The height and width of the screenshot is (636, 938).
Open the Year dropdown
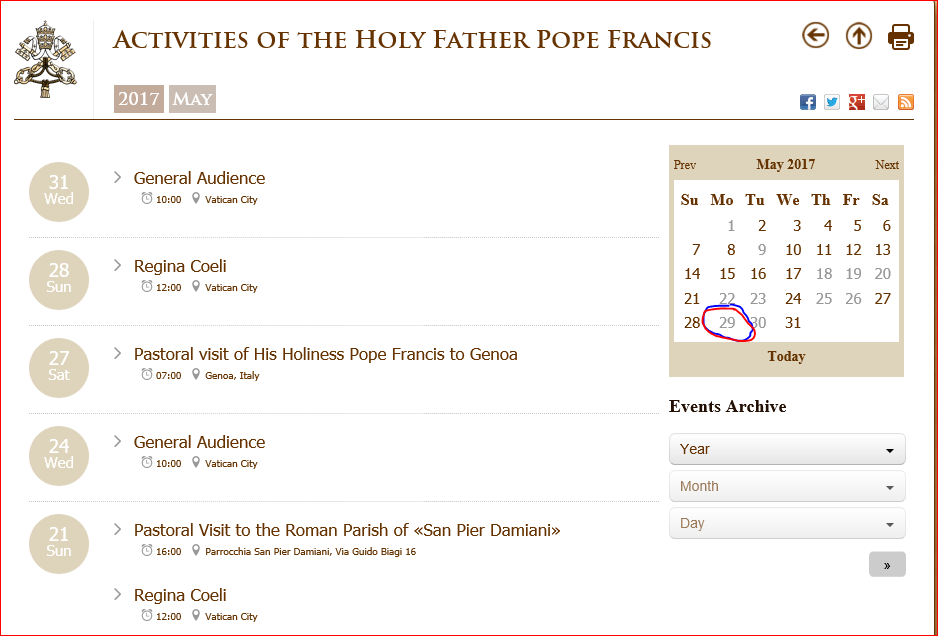tap(787, 449)
